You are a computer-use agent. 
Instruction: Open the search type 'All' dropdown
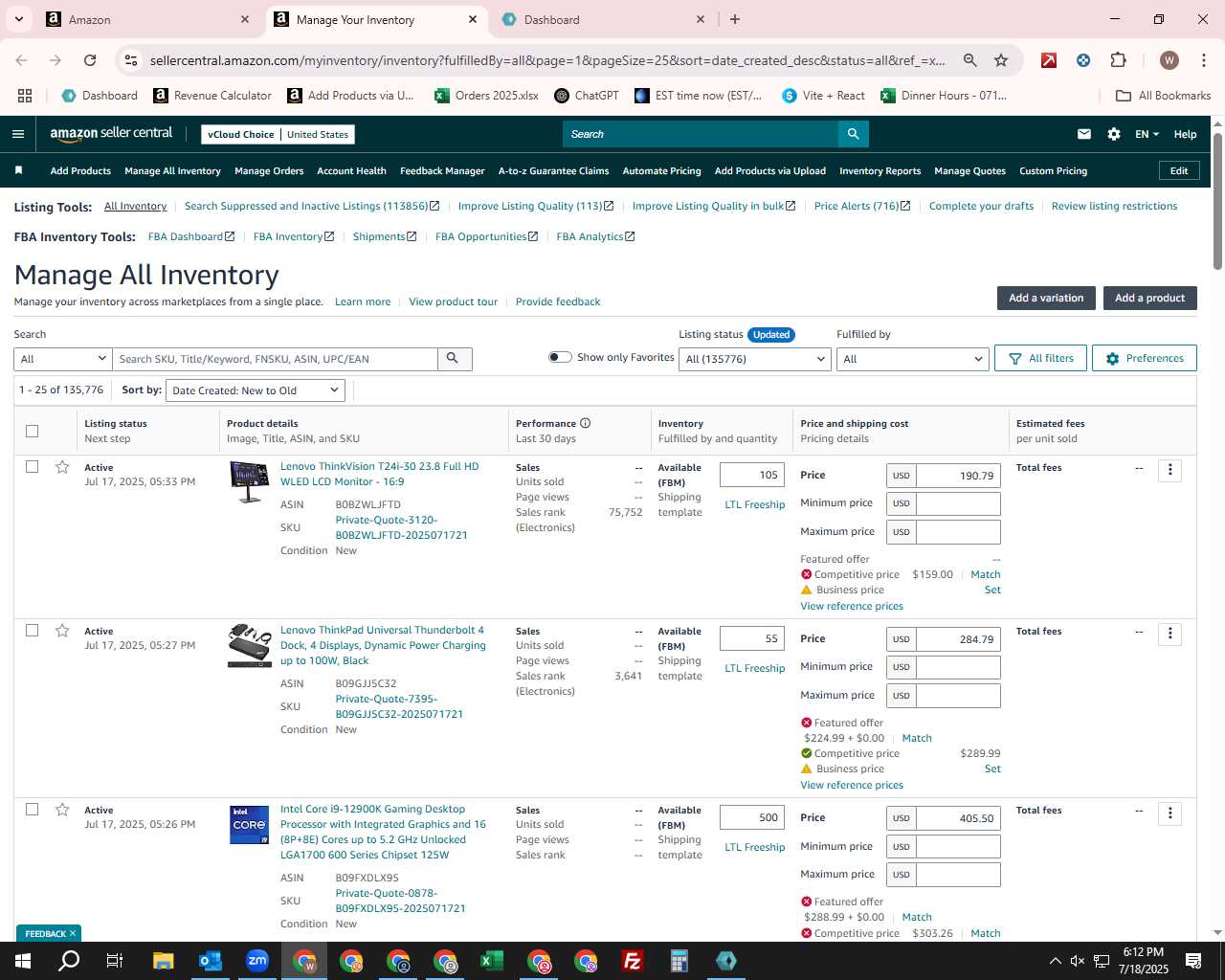pyautogui.click(x=63, y=359)
